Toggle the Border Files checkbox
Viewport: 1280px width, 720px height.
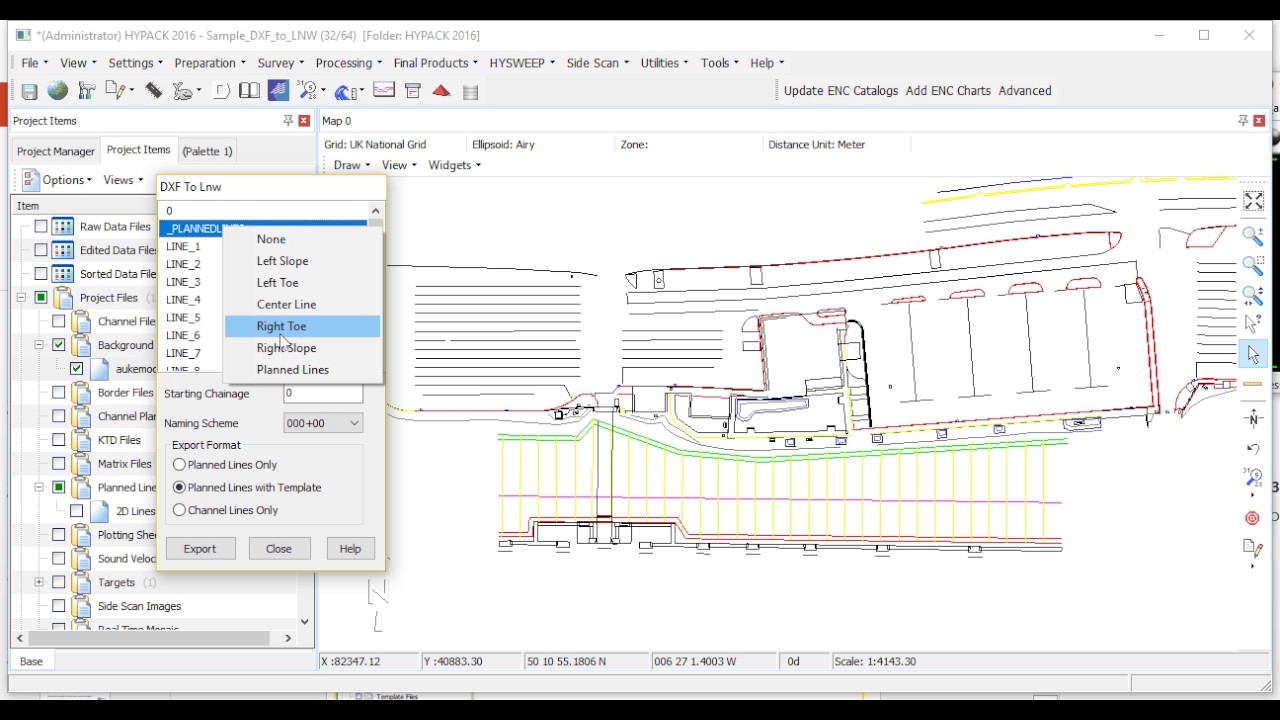pos(59,393)
